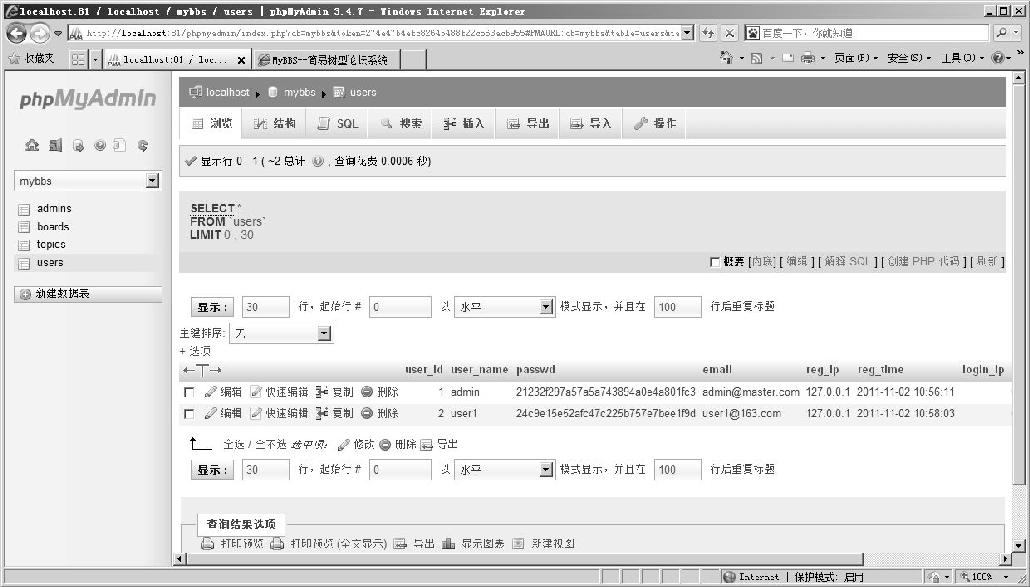Viewport: 1030px width, 587px height.
Task: Open the mybbs database dropdown
Action: coord(152,181)
